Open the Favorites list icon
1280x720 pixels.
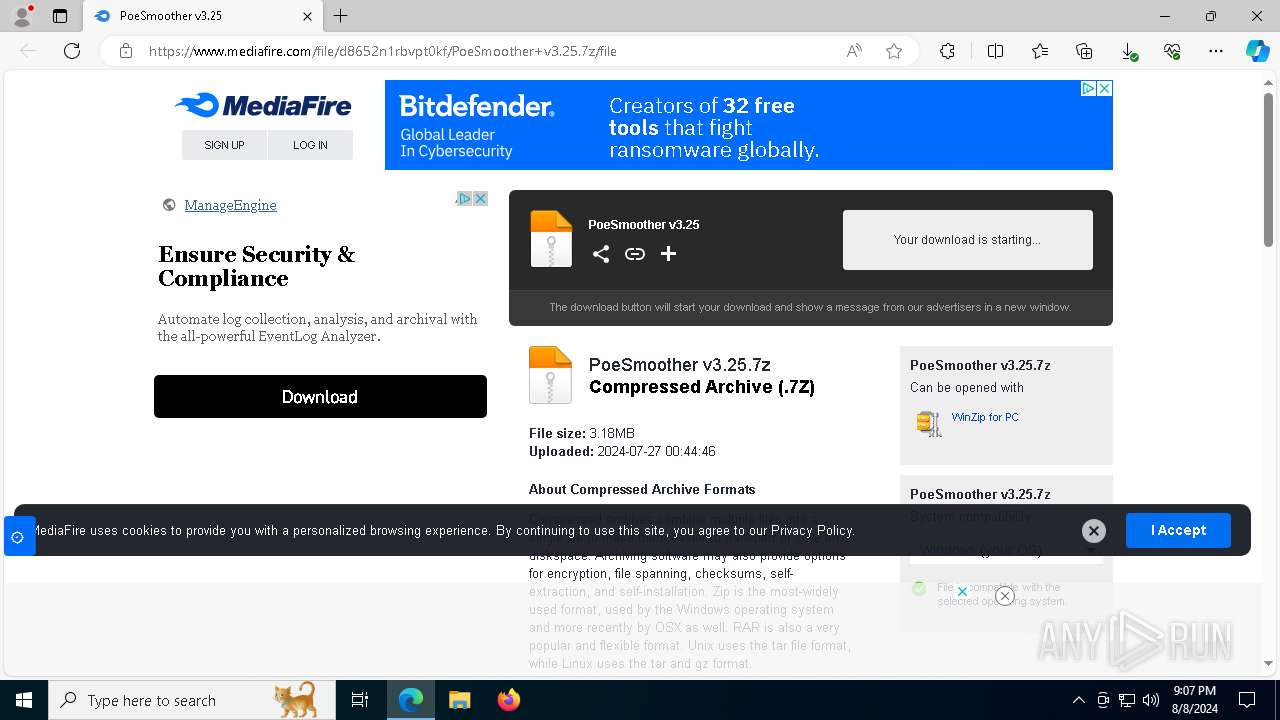[1040, 51]
